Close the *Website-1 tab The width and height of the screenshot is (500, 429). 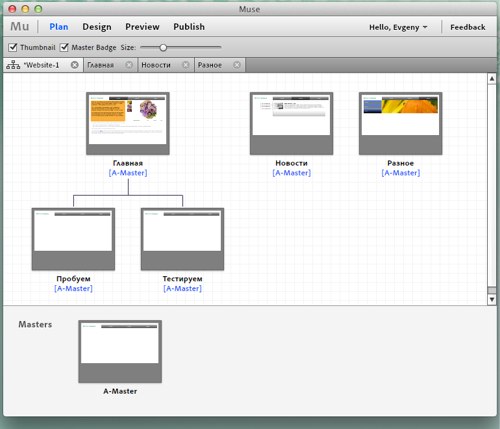(x=75, y=65)
